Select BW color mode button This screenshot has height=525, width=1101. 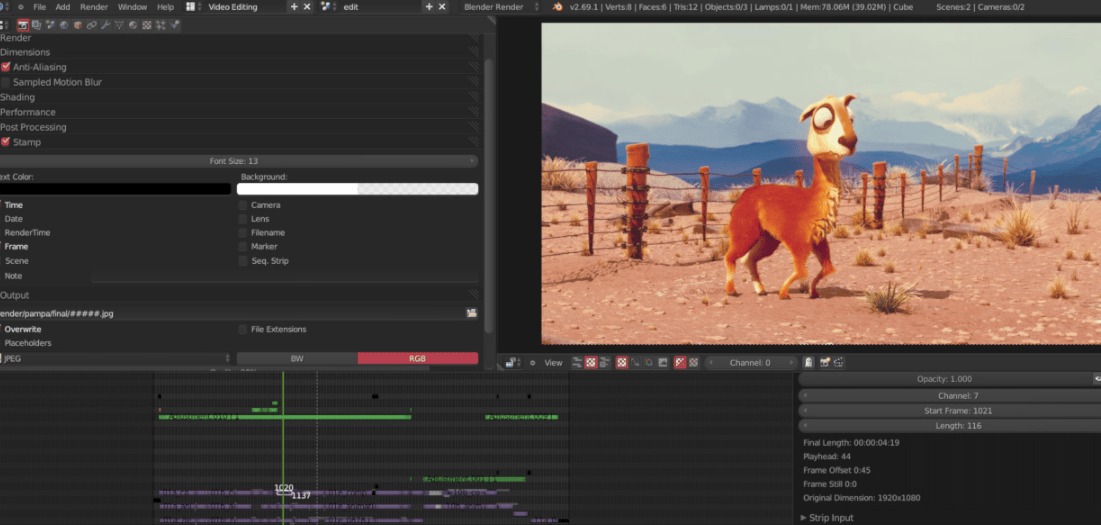(297, 359)
